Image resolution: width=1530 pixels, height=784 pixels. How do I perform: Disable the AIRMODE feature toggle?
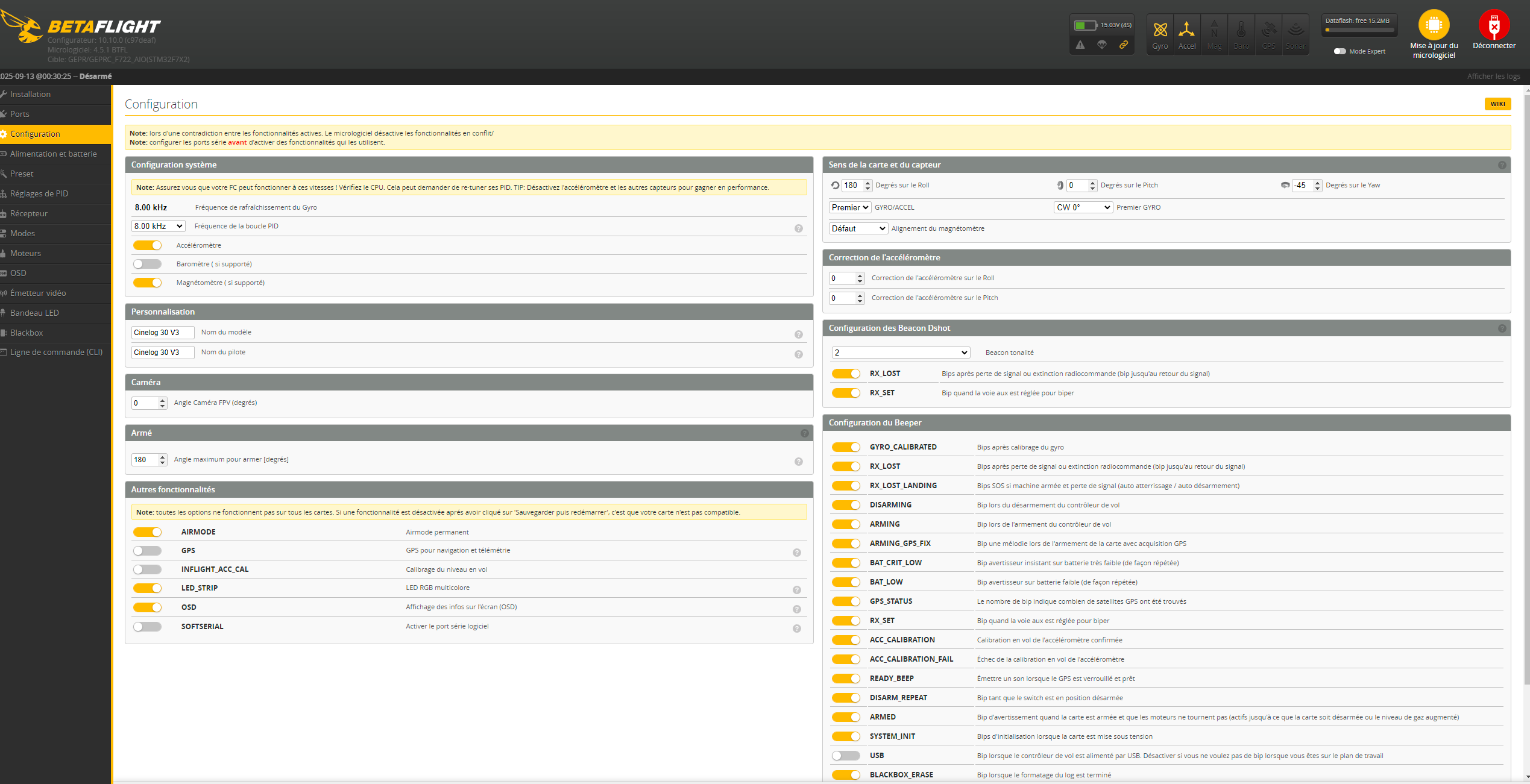tap(147, 532)
